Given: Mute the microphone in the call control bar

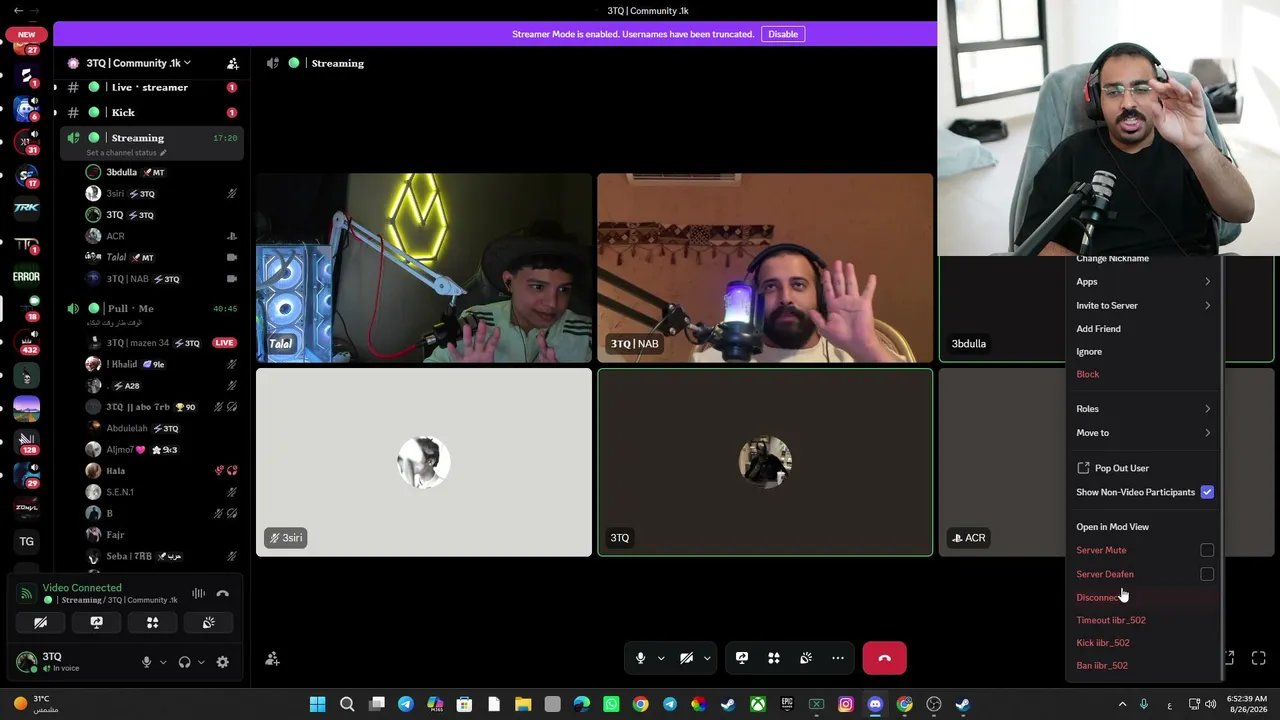Looking at the screenshot, I should pyautogui.click(x=641, y=658).
